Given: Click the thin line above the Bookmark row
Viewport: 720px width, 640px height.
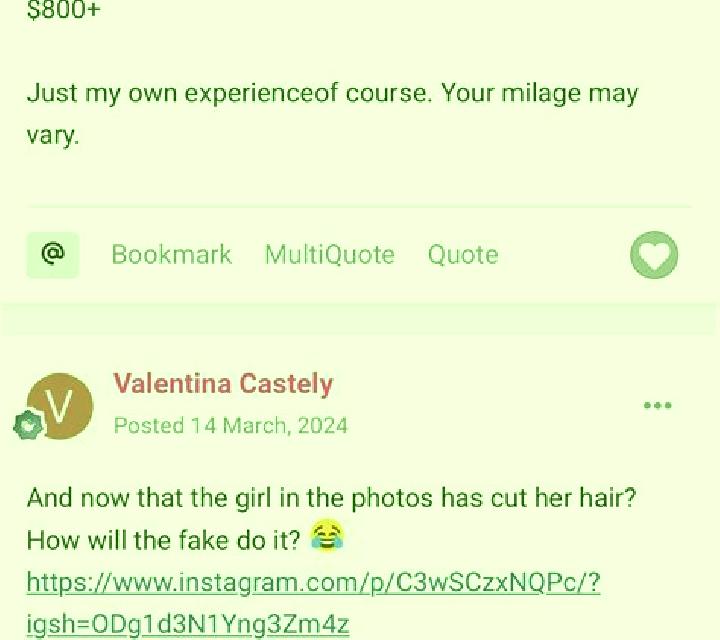Looking at the screenshot, I should (x=359, y=207).
